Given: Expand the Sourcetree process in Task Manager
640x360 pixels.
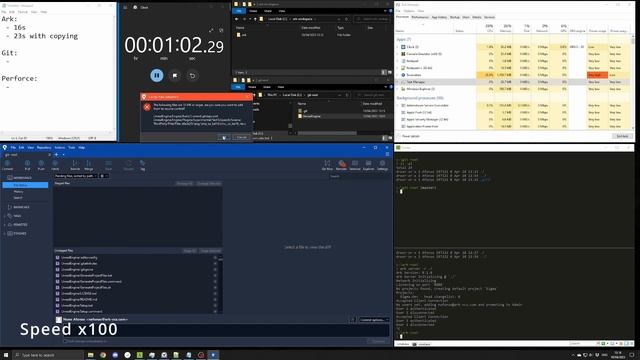Looking at the screenshot, I should click(x=398, y=75).
